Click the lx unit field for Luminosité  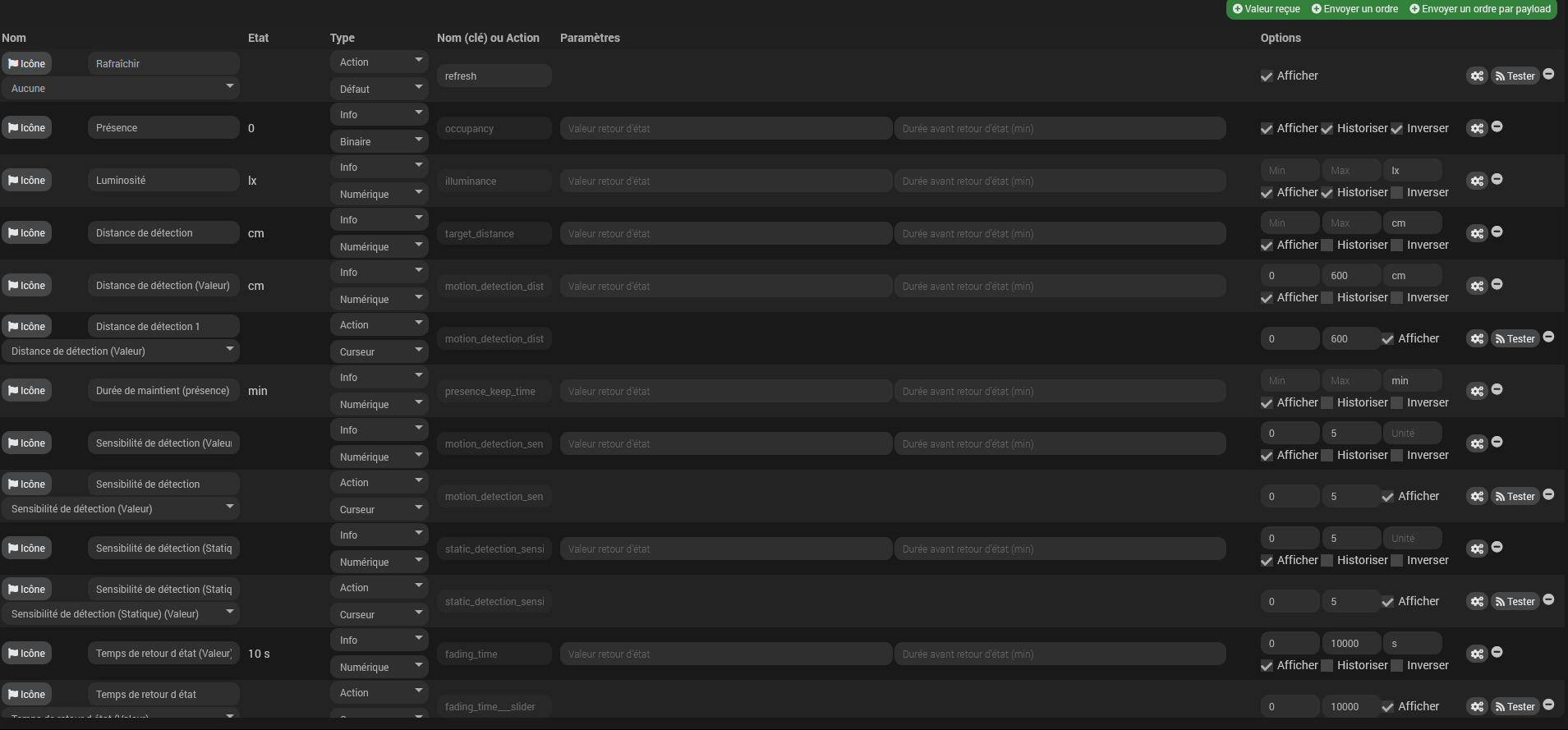click(1413, 170)
